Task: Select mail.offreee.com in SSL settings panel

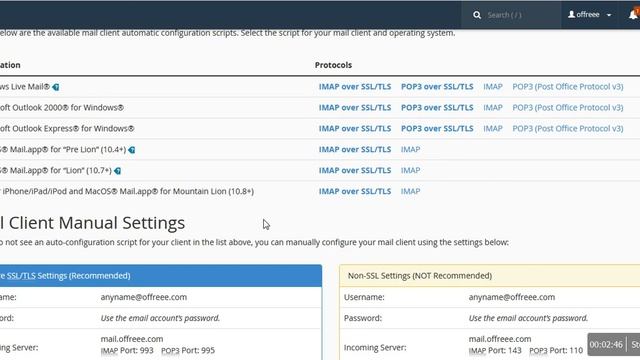Action: 132,339
